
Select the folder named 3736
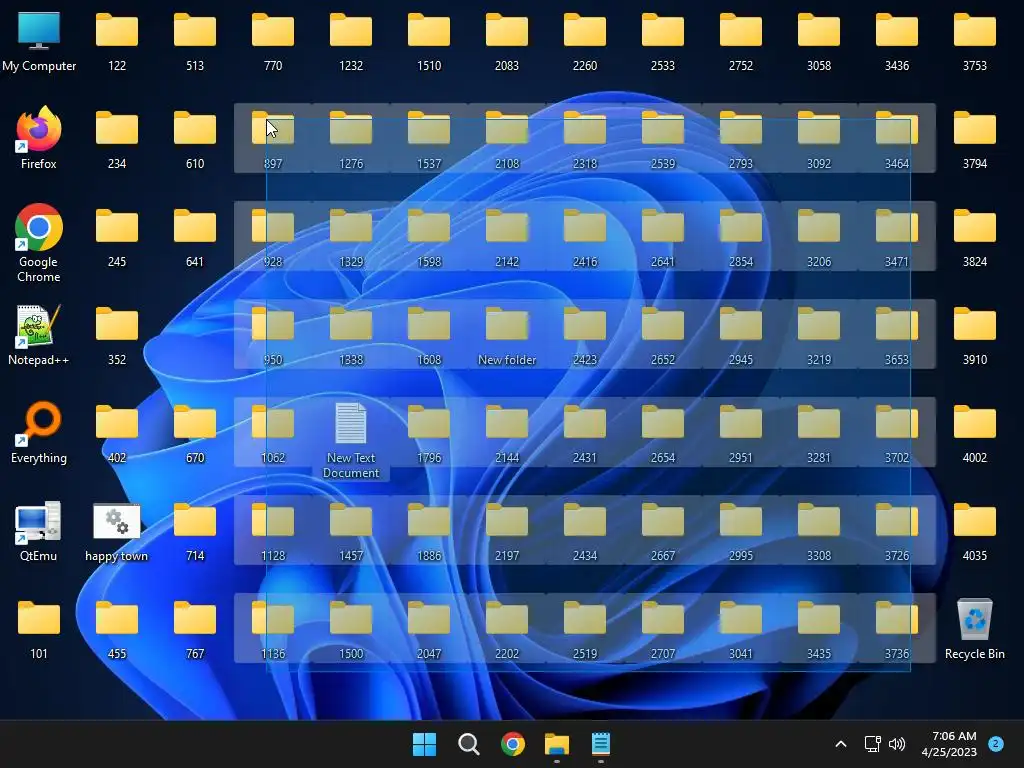897,628
